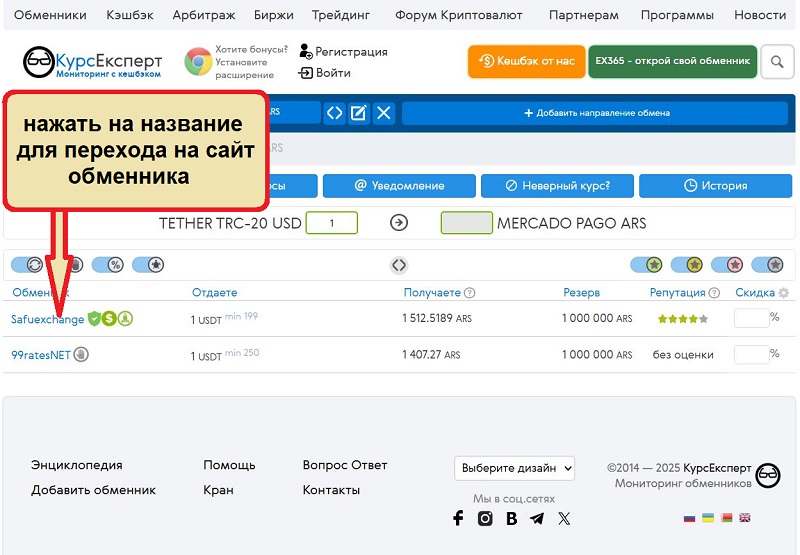Open help icon beside Получаете
The width and height of the screenshot is (800, 555).
(x=470, y=293)
